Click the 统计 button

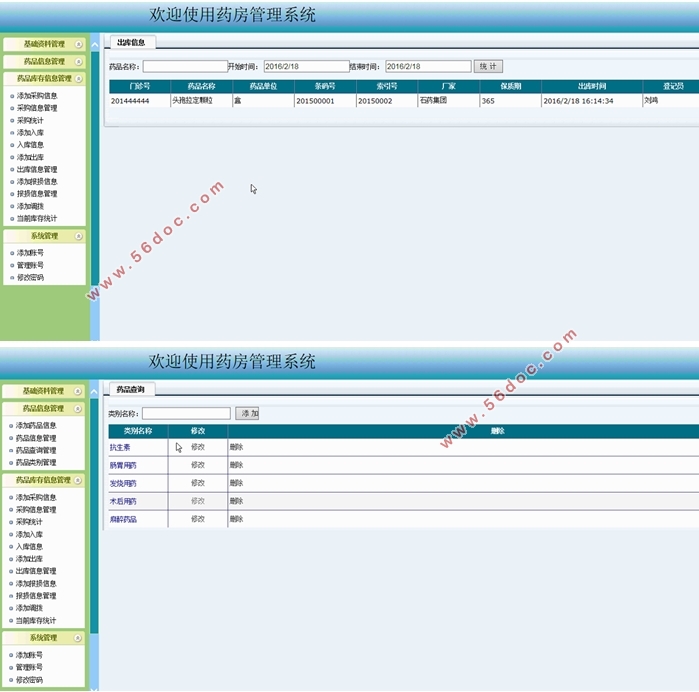[x=488, y=66]
